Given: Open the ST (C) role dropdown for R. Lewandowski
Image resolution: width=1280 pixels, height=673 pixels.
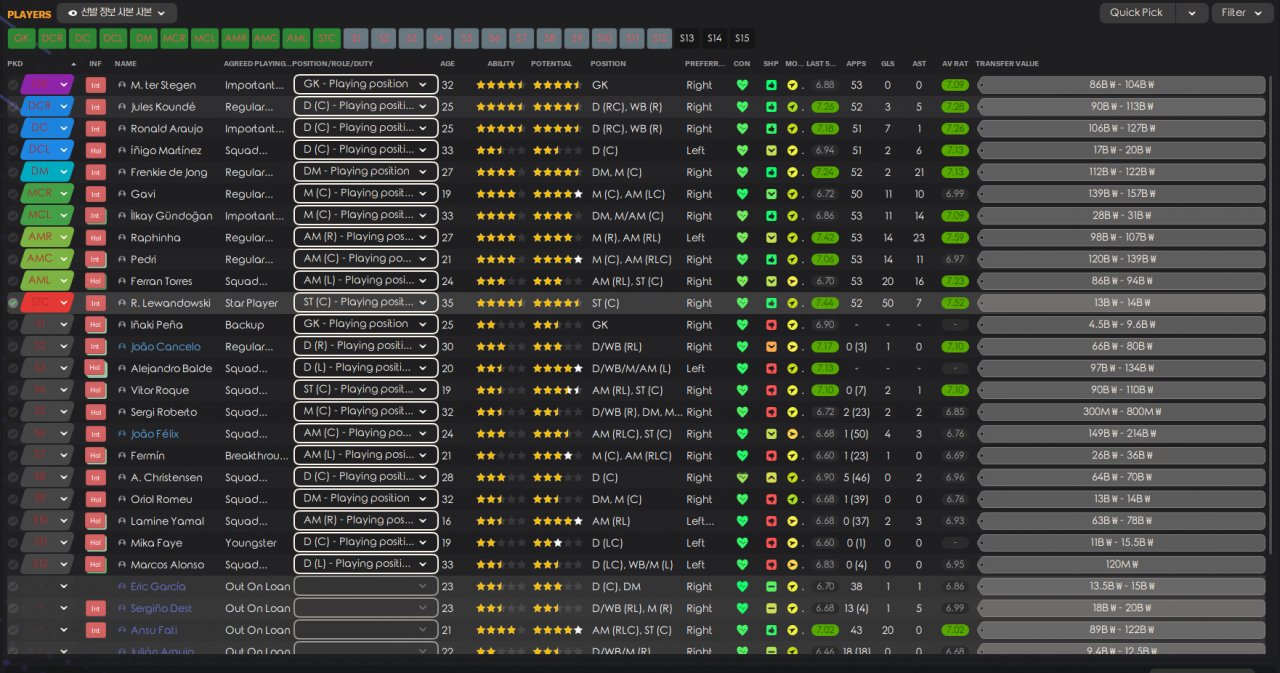Looking at the screenshot, I should (366, 303).
